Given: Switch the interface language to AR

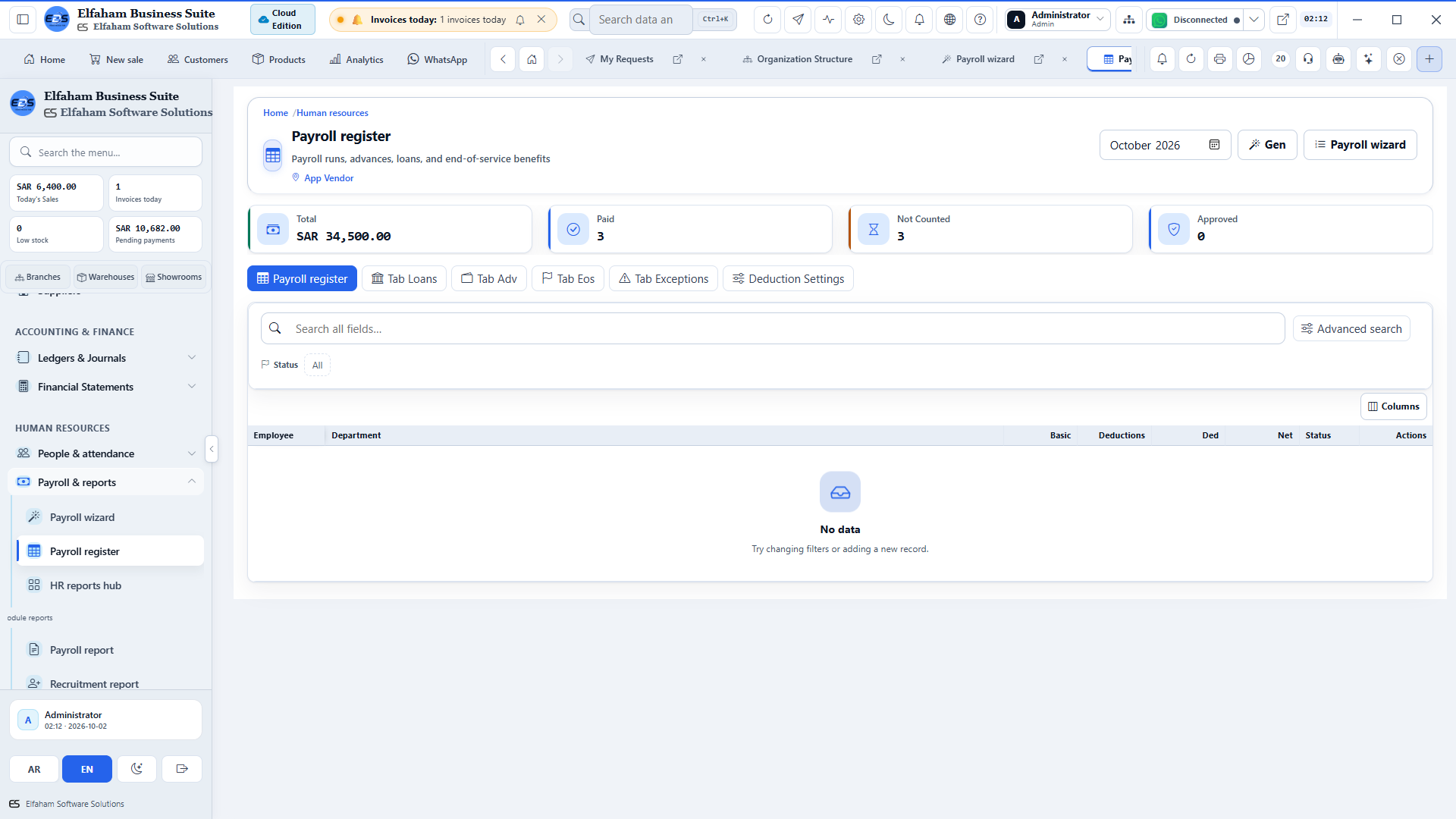Looking at the screenshot, I should click(34, 769).
